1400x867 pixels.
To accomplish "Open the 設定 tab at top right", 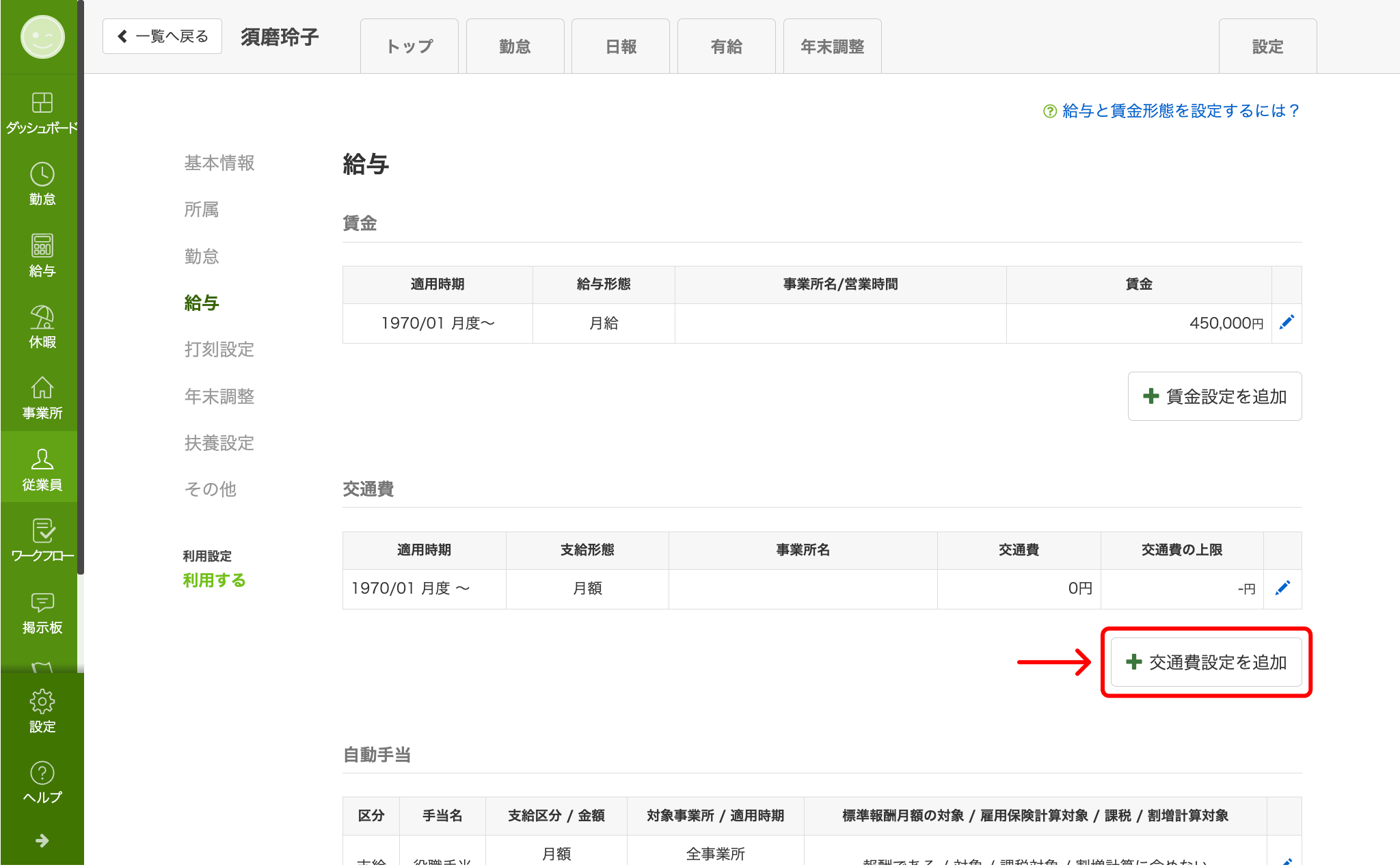I will point(1267,46).
